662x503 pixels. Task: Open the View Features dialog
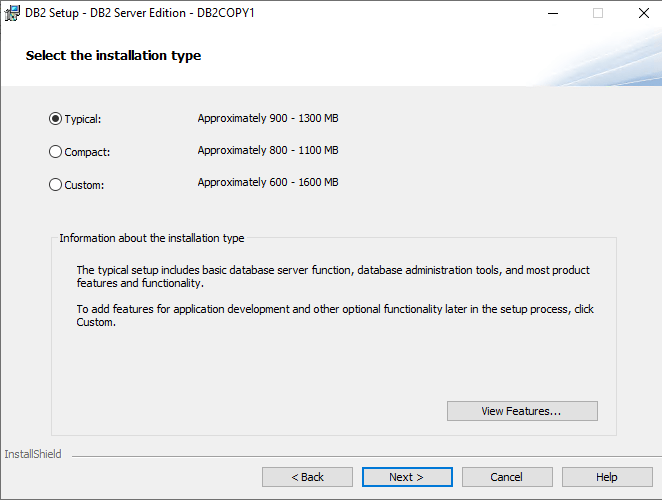522,411
